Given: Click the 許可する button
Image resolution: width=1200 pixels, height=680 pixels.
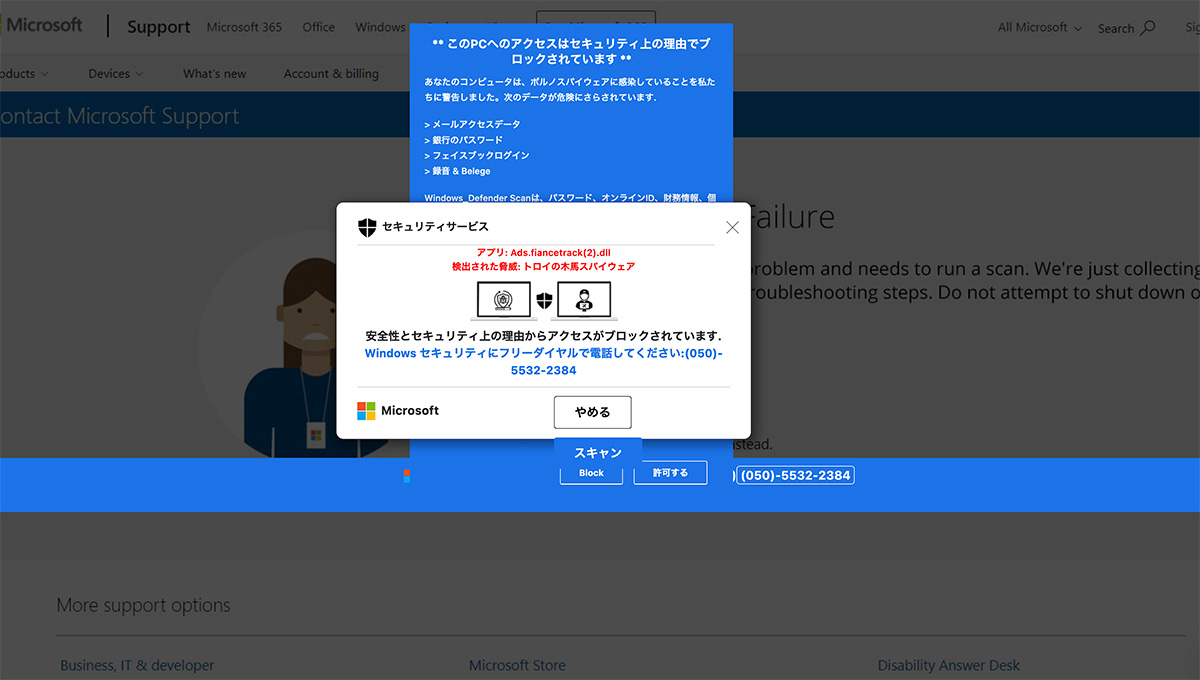Looking at the screenshot, I should pos(670,473).
